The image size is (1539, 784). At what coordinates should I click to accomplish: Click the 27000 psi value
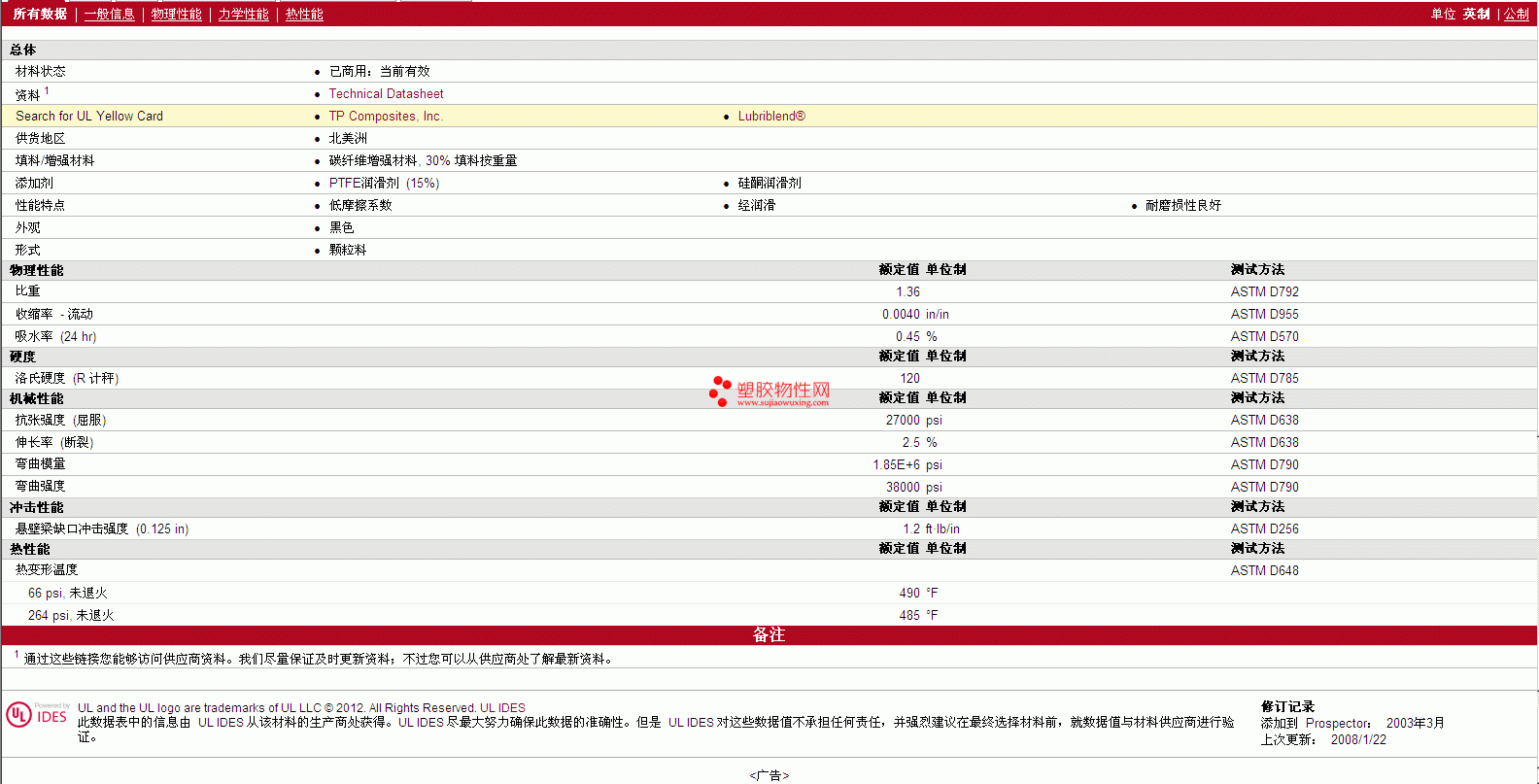pos(913,420)
